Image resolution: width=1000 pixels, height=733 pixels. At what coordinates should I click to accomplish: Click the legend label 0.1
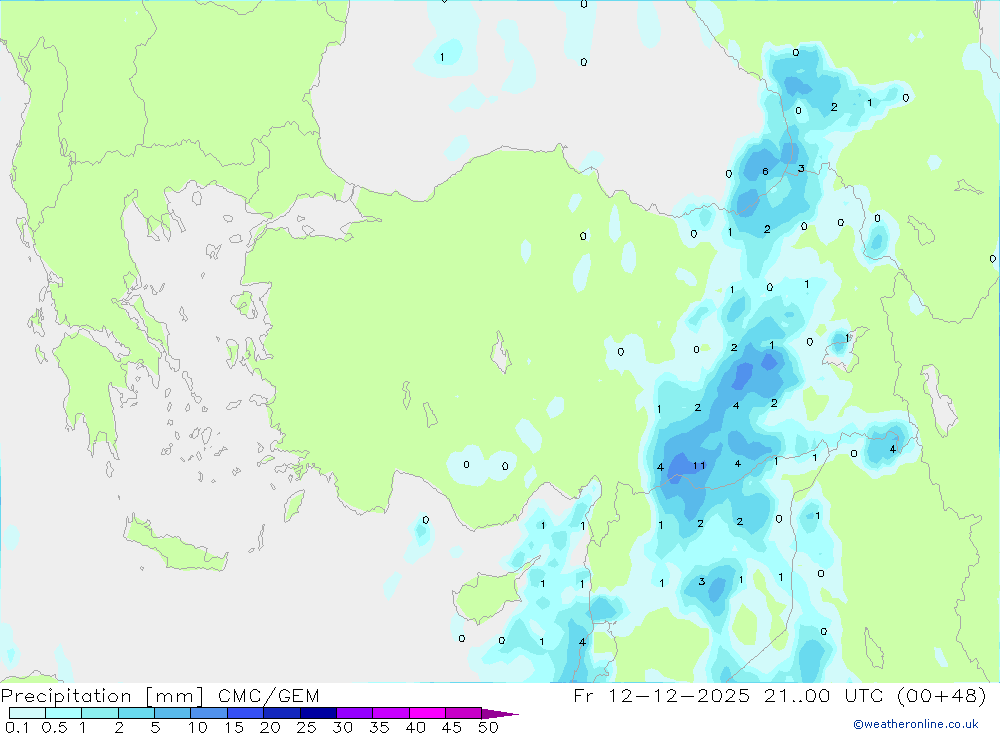click(x=17, y=727)
